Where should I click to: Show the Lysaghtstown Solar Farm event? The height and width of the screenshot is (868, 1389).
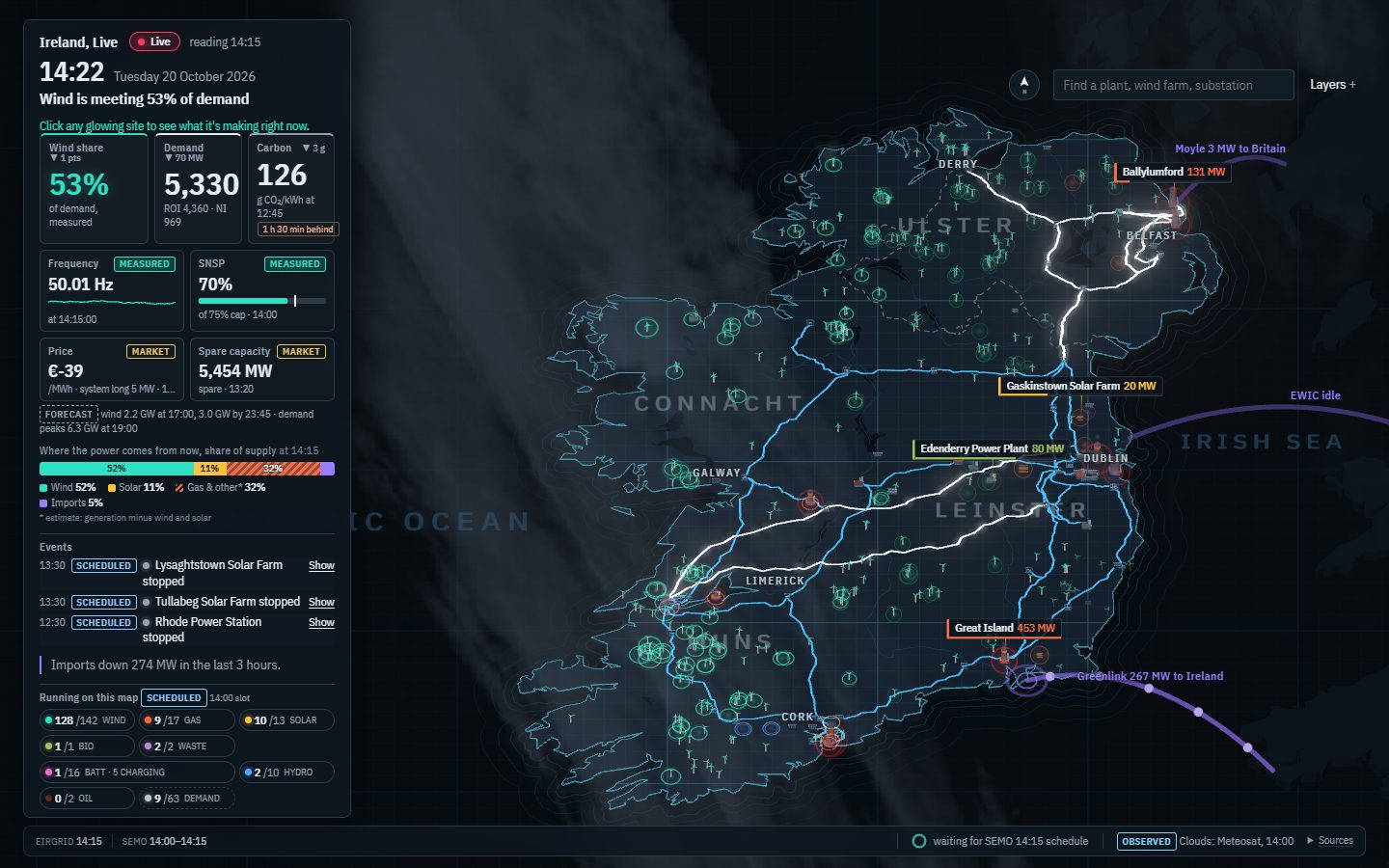tap(321, 566)
